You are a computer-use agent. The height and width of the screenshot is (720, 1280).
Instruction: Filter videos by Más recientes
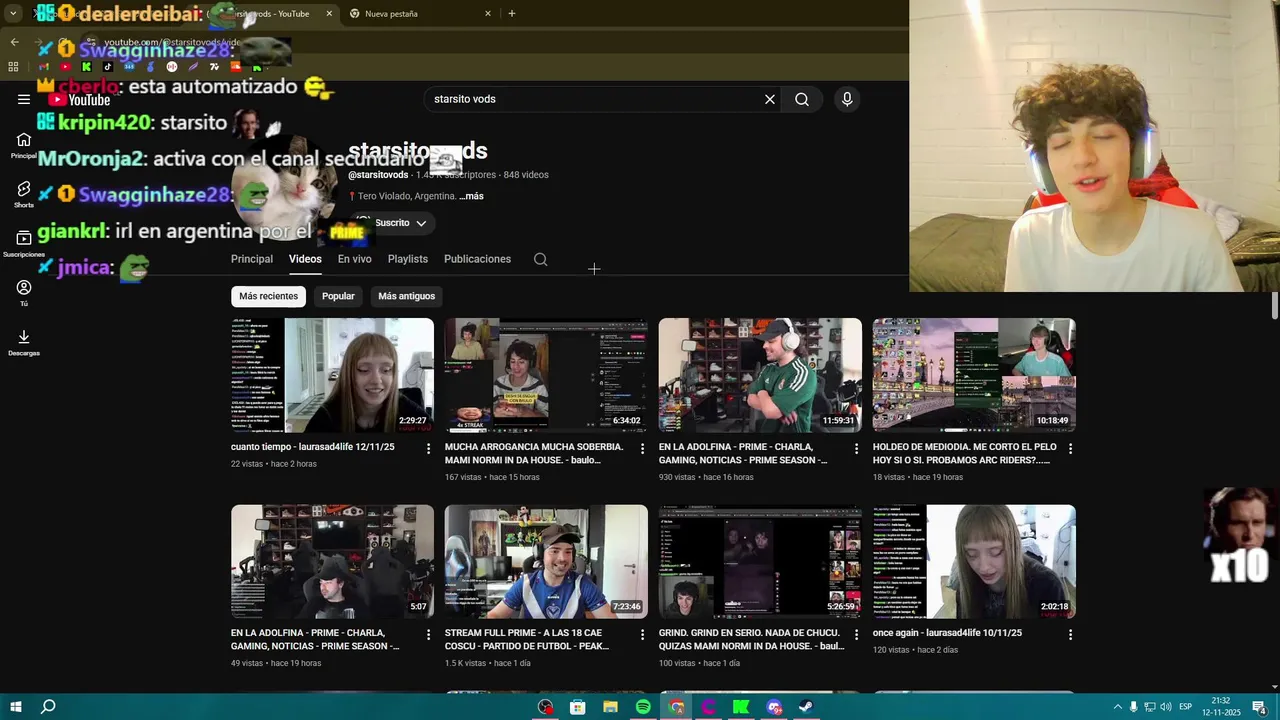(x=268, y=296)
